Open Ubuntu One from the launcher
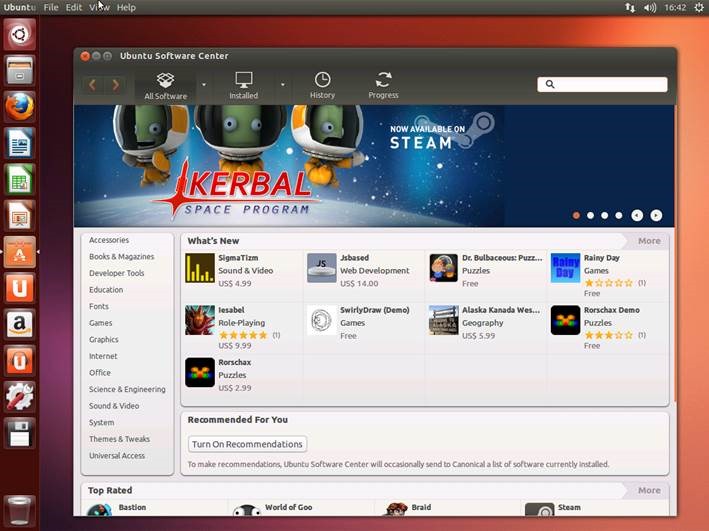The image size is (709, 531). [x=19, y=288]
